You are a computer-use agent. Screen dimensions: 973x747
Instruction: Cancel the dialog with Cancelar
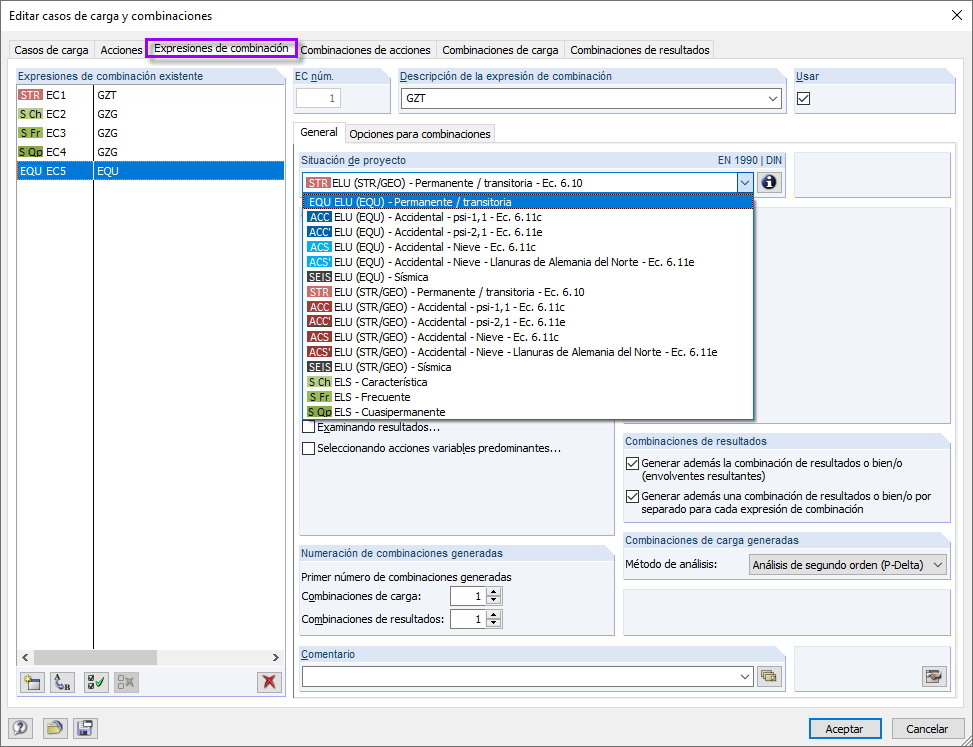click(927, 728)
